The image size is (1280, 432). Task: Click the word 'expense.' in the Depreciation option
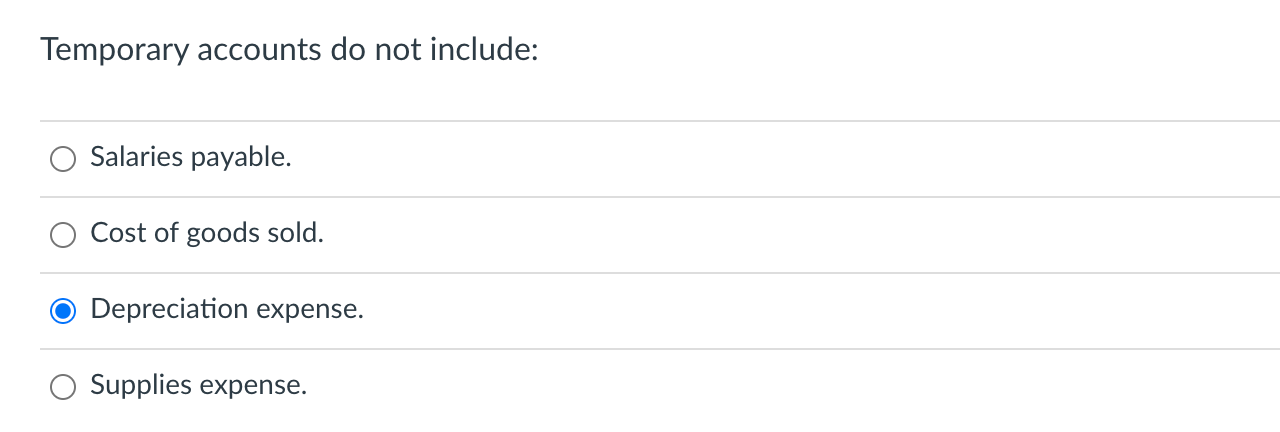click(310, 309)
